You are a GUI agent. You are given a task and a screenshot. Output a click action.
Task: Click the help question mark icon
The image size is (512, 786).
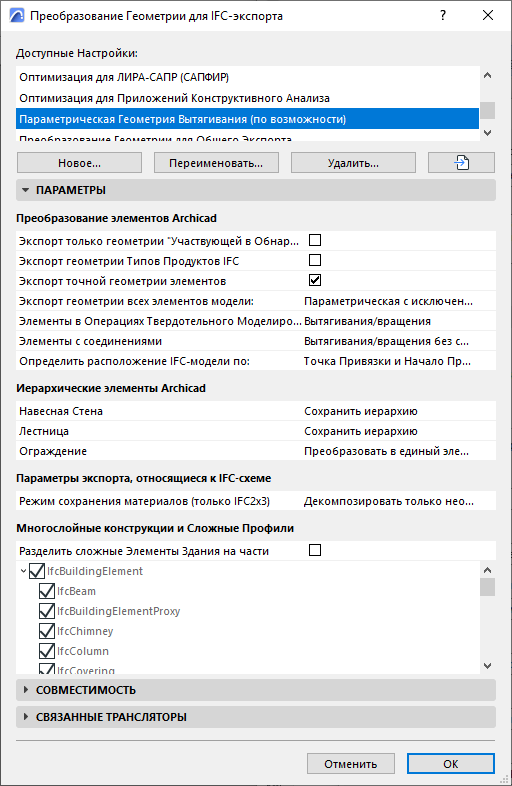(443, 16)
